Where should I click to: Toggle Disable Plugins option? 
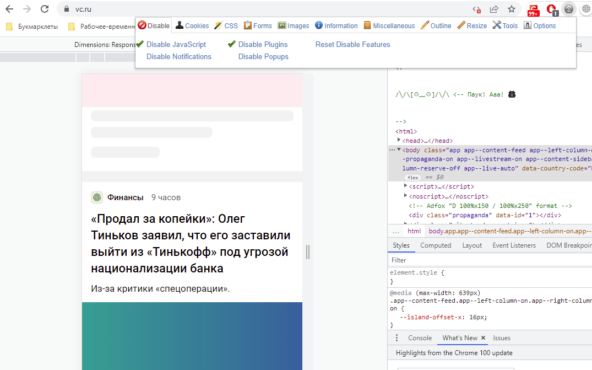point(263,45)
